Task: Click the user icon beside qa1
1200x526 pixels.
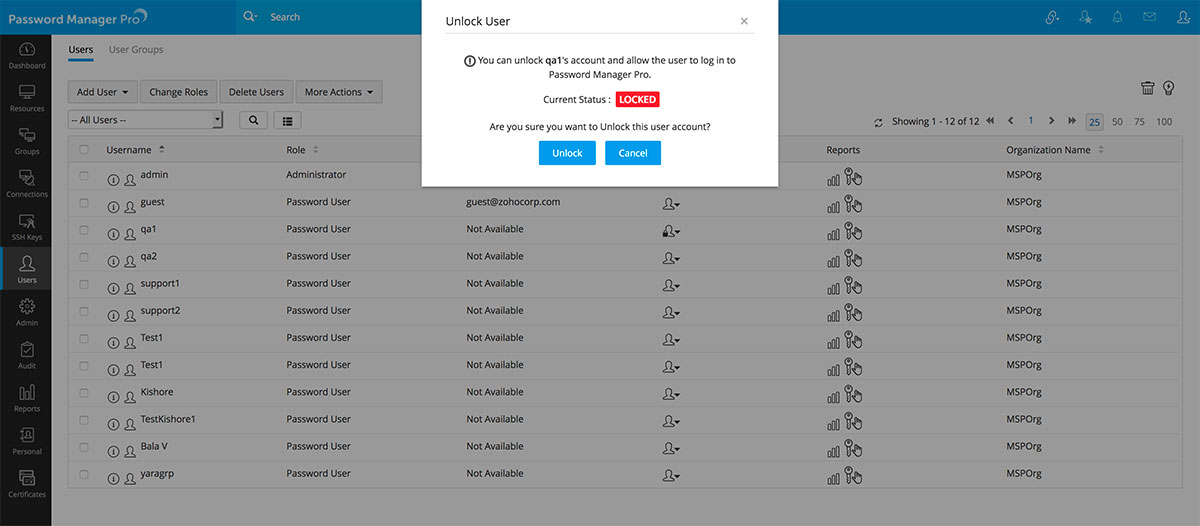Action: click(130, 234)
